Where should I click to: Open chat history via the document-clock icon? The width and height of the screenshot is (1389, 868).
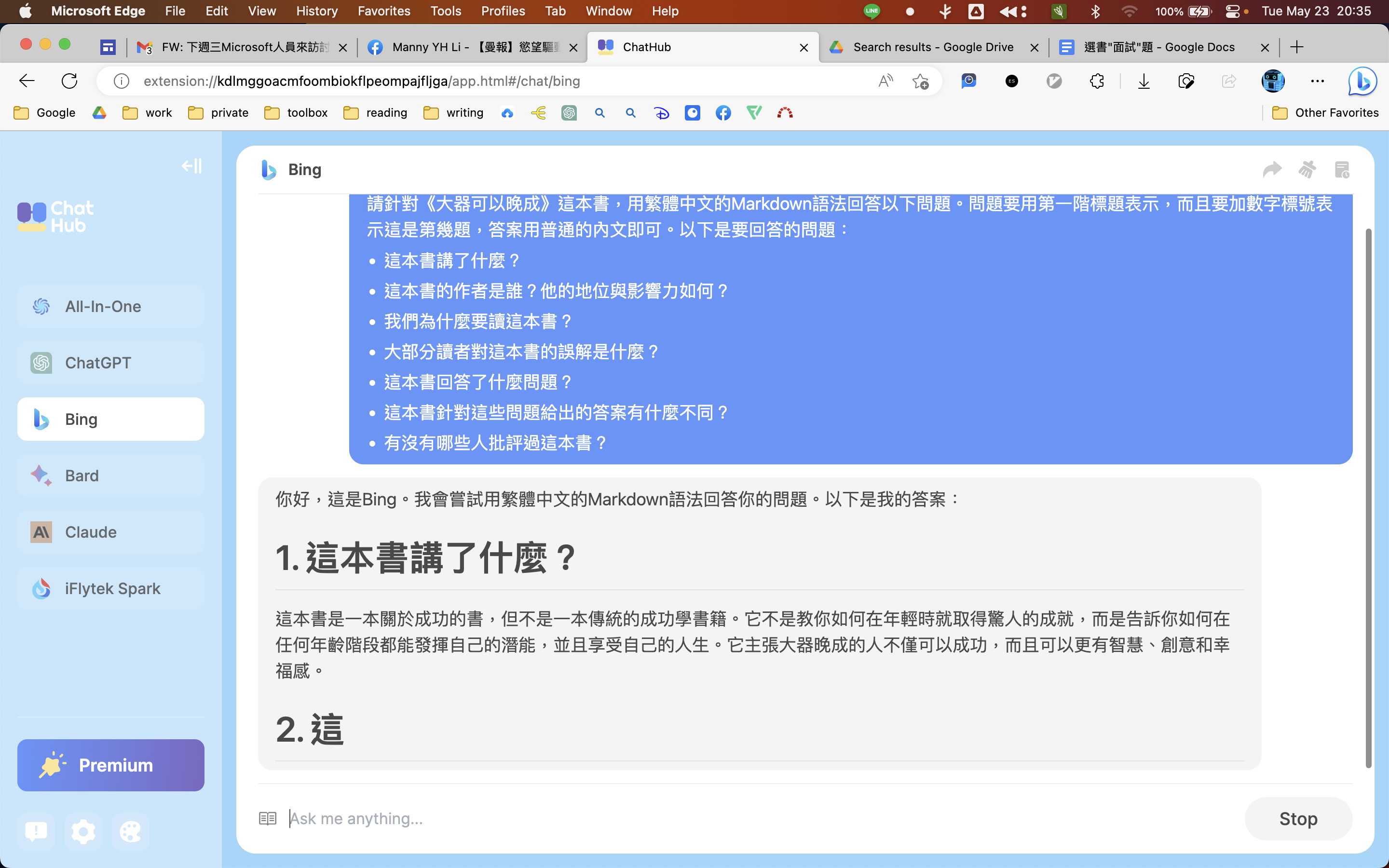point(1342,169)
